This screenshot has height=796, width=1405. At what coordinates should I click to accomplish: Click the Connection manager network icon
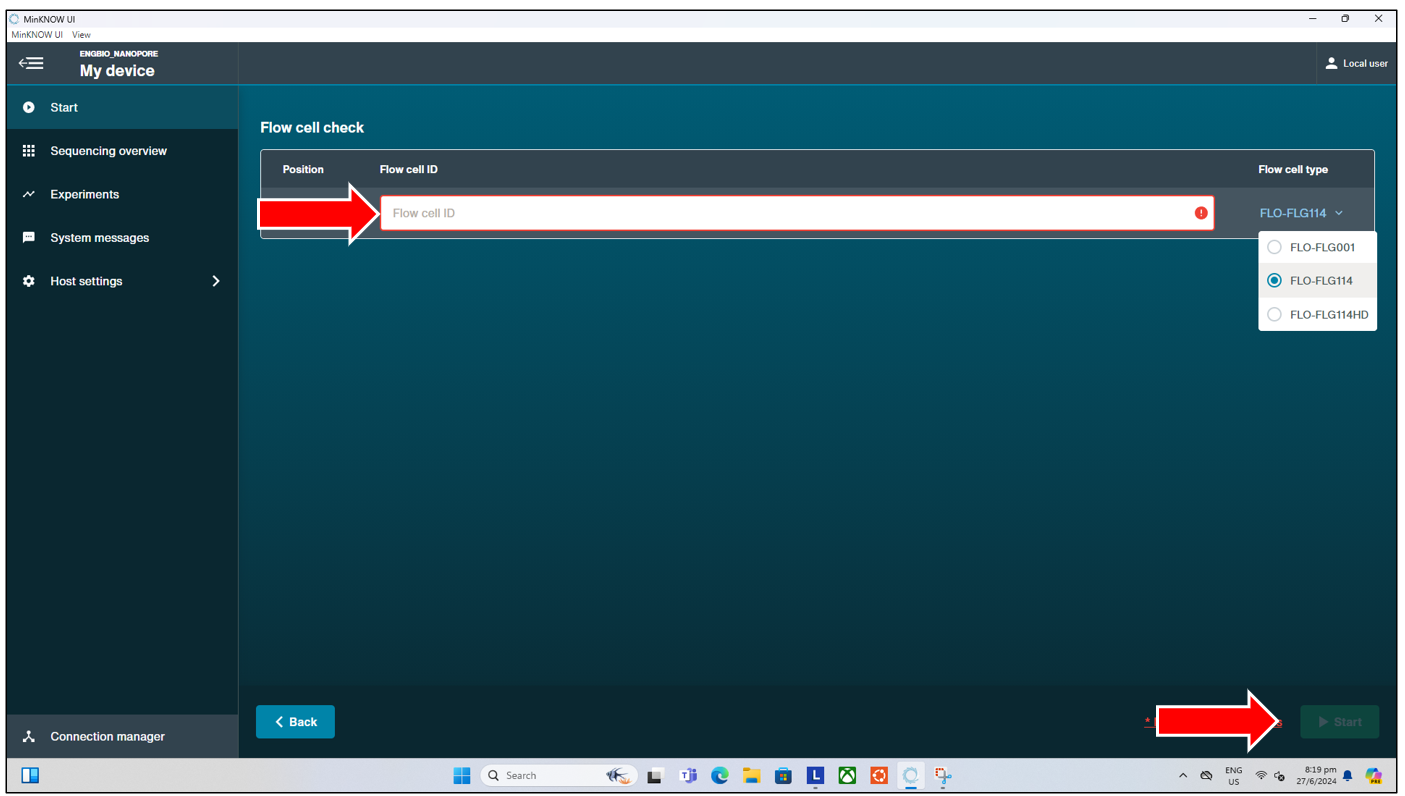click(29, 736)
